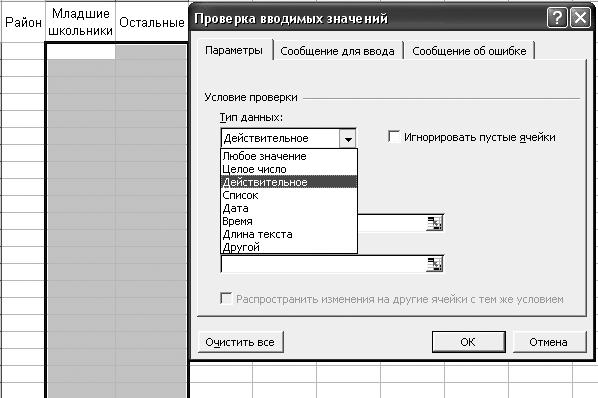Select the white active cell under Младшие школьники

pyautogui.click(x=80, y=51)
